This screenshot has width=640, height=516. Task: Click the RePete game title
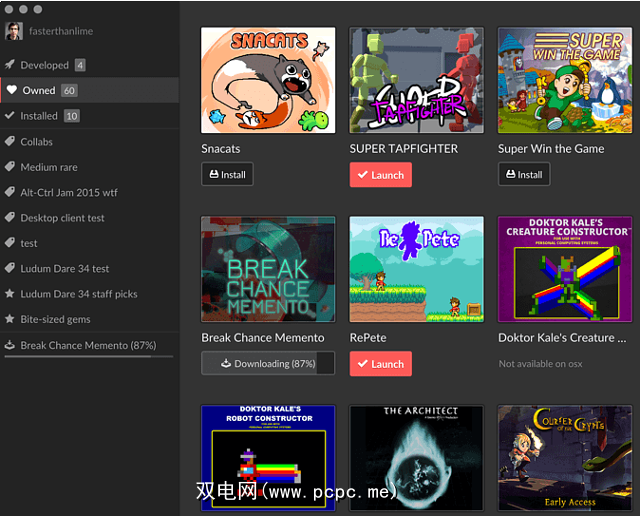pos(368,338)
